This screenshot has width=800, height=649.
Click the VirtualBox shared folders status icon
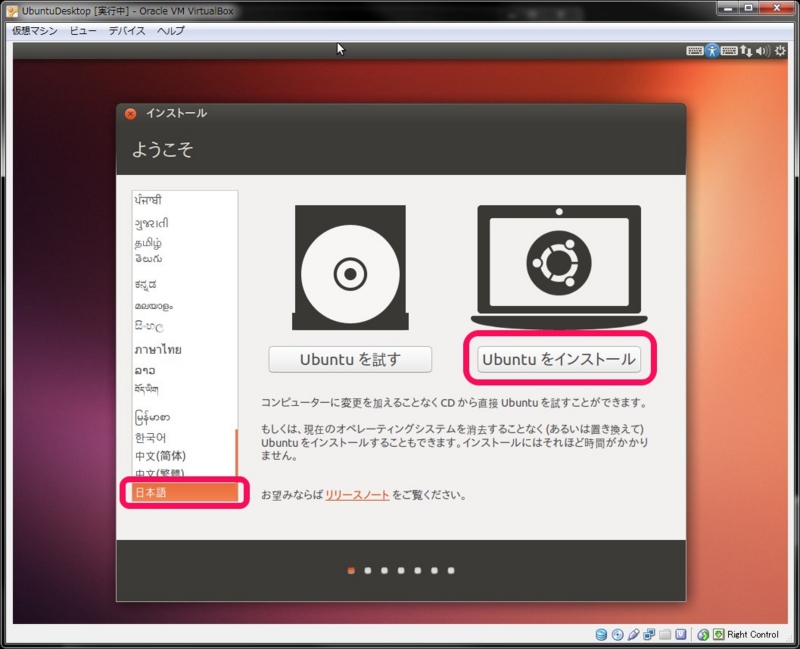point(665,634)
